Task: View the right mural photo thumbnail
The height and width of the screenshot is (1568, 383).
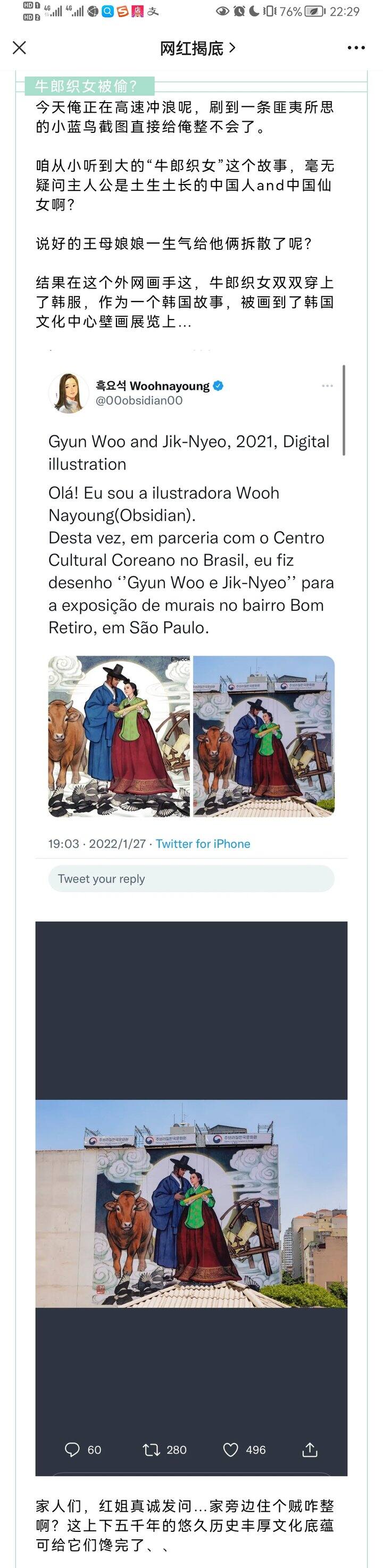Action: tap(264, 736)
